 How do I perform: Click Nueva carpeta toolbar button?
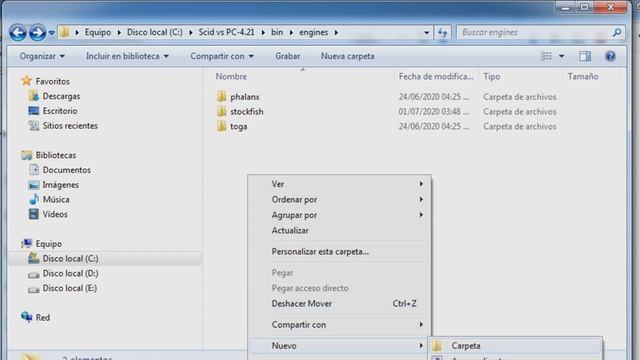pyautogui.click(x=347, y=56)
